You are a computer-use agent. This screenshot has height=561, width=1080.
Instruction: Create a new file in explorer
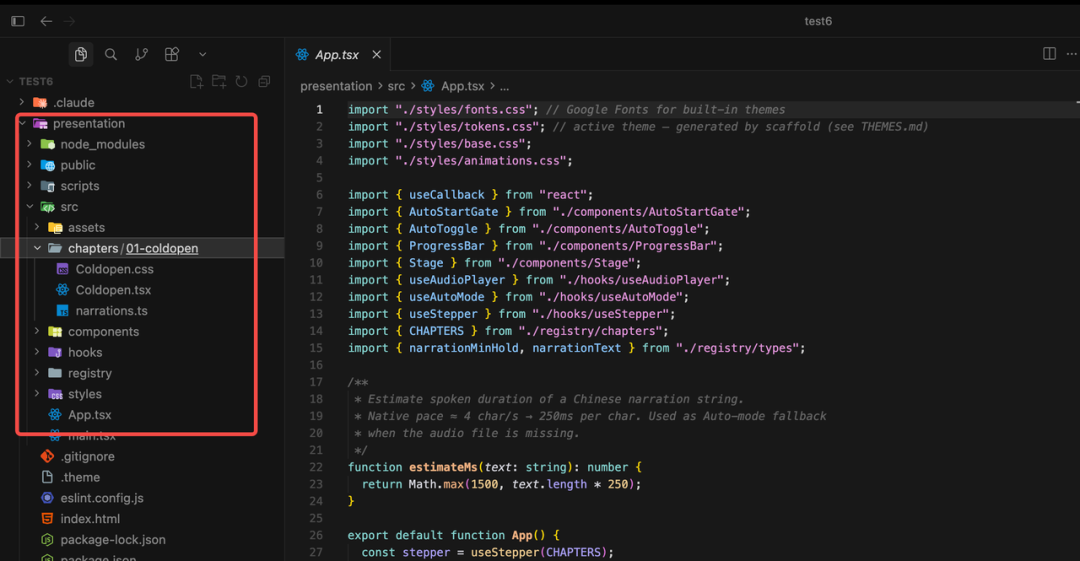pos(196,81)
